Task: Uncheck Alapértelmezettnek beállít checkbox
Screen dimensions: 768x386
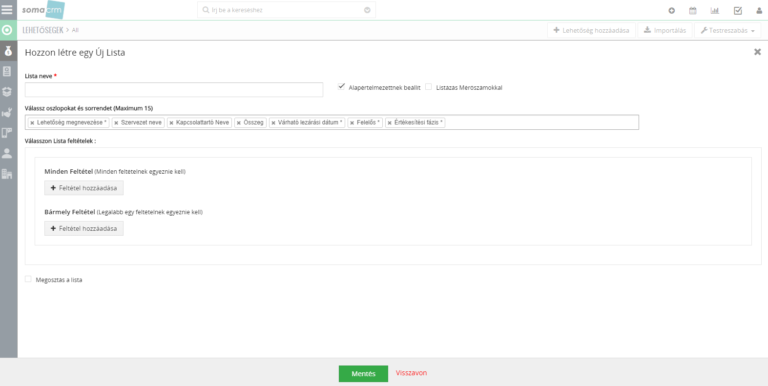Action: pos(341,87)
